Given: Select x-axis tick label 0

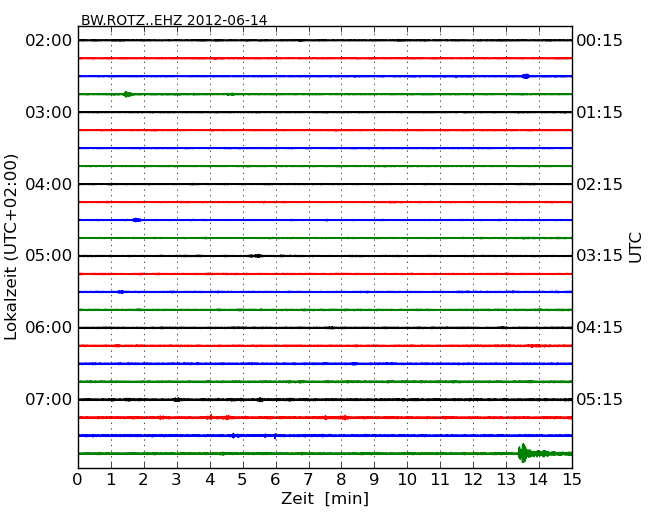Looking at the screenshot, I should (78, 479).
